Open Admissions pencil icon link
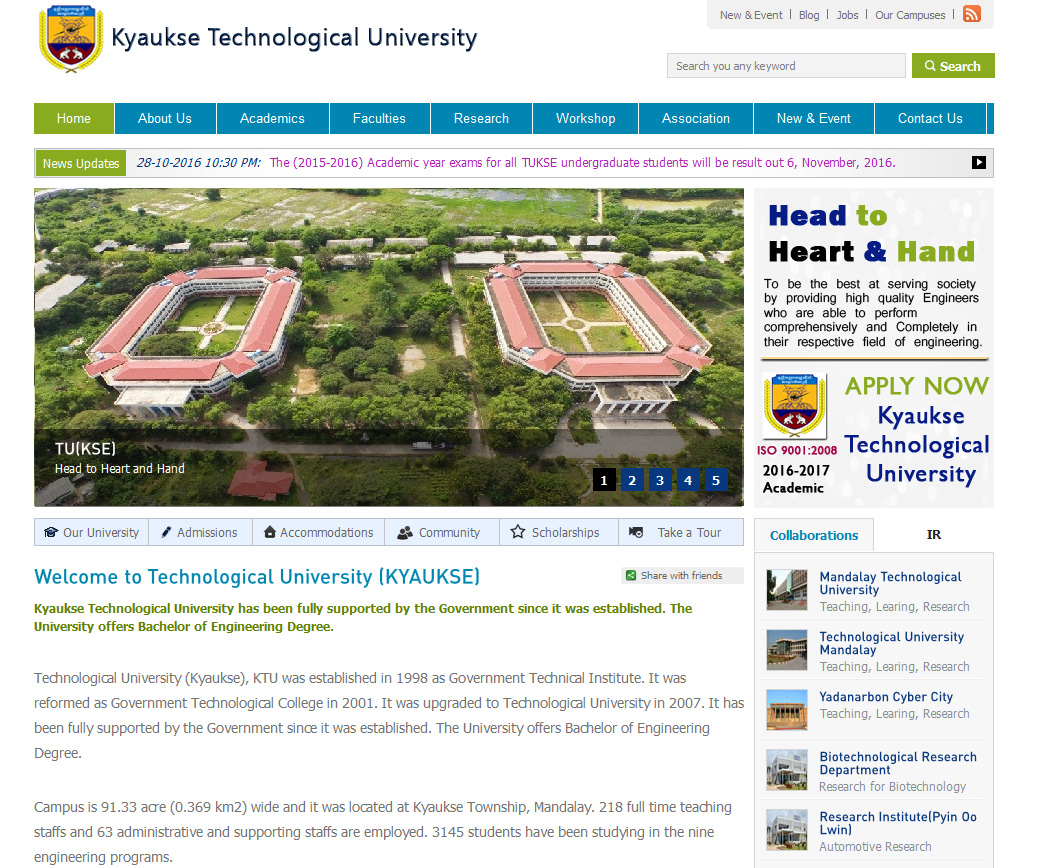This screenshot has width=1042, height=868. 199,532
